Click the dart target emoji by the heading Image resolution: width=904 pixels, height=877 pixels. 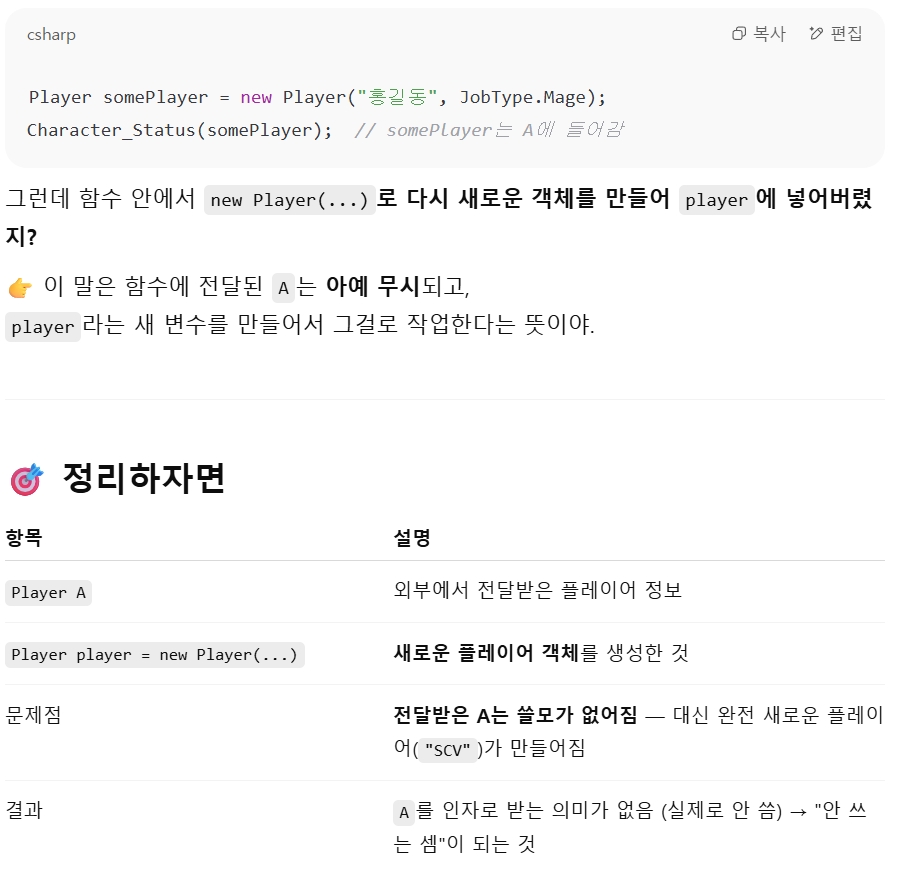point(26,480)
